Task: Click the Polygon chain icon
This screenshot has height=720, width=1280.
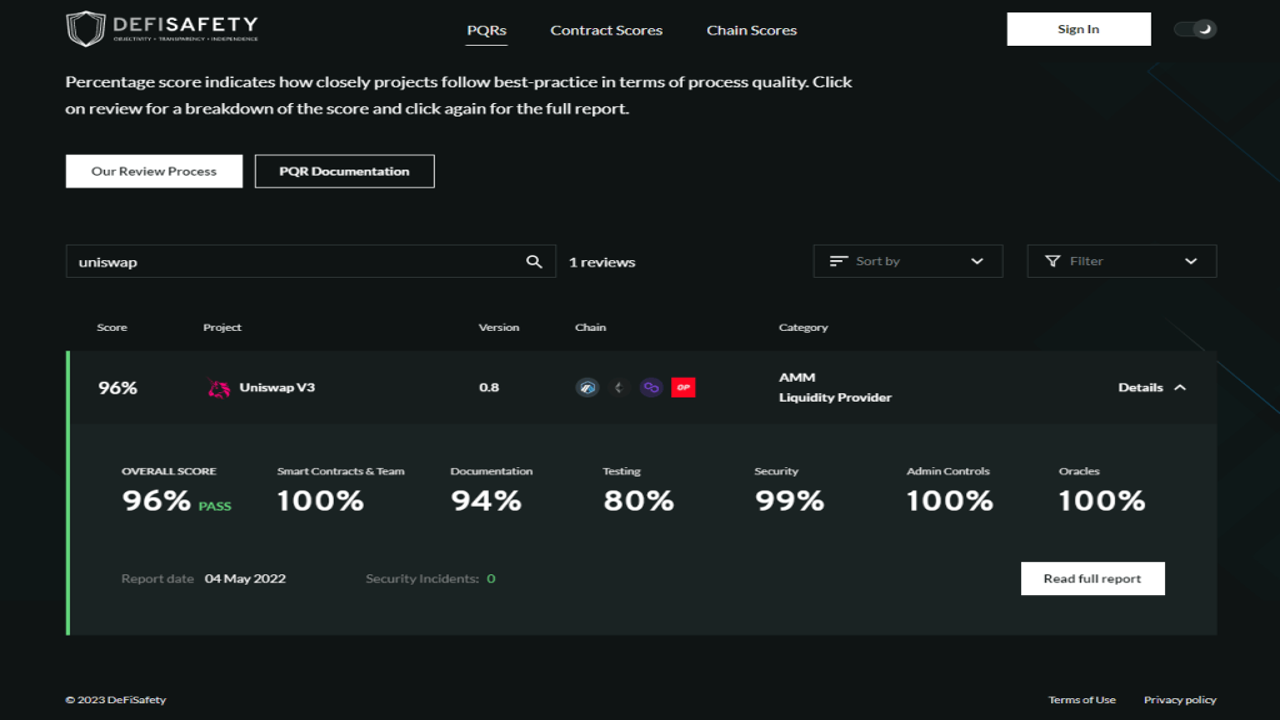Action: tap(651, 387)
